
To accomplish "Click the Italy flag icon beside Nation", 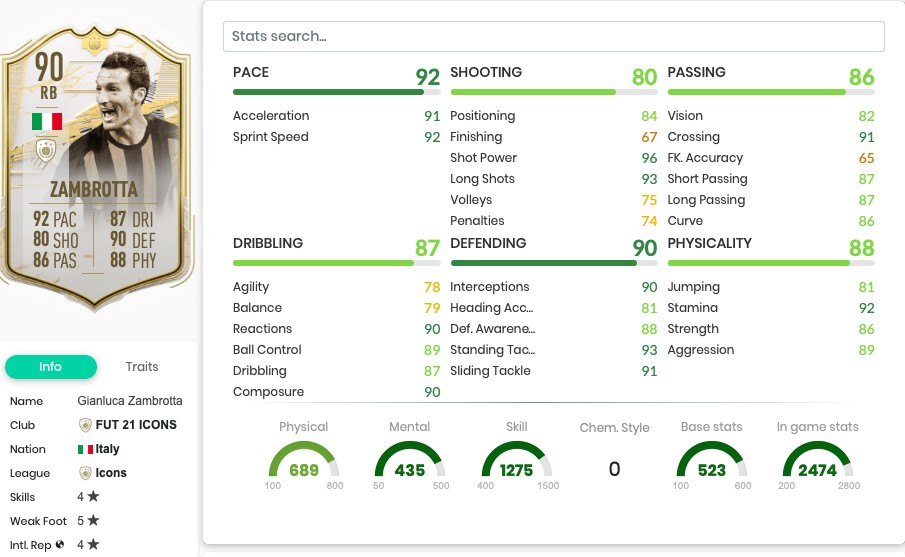I will 85,450.
